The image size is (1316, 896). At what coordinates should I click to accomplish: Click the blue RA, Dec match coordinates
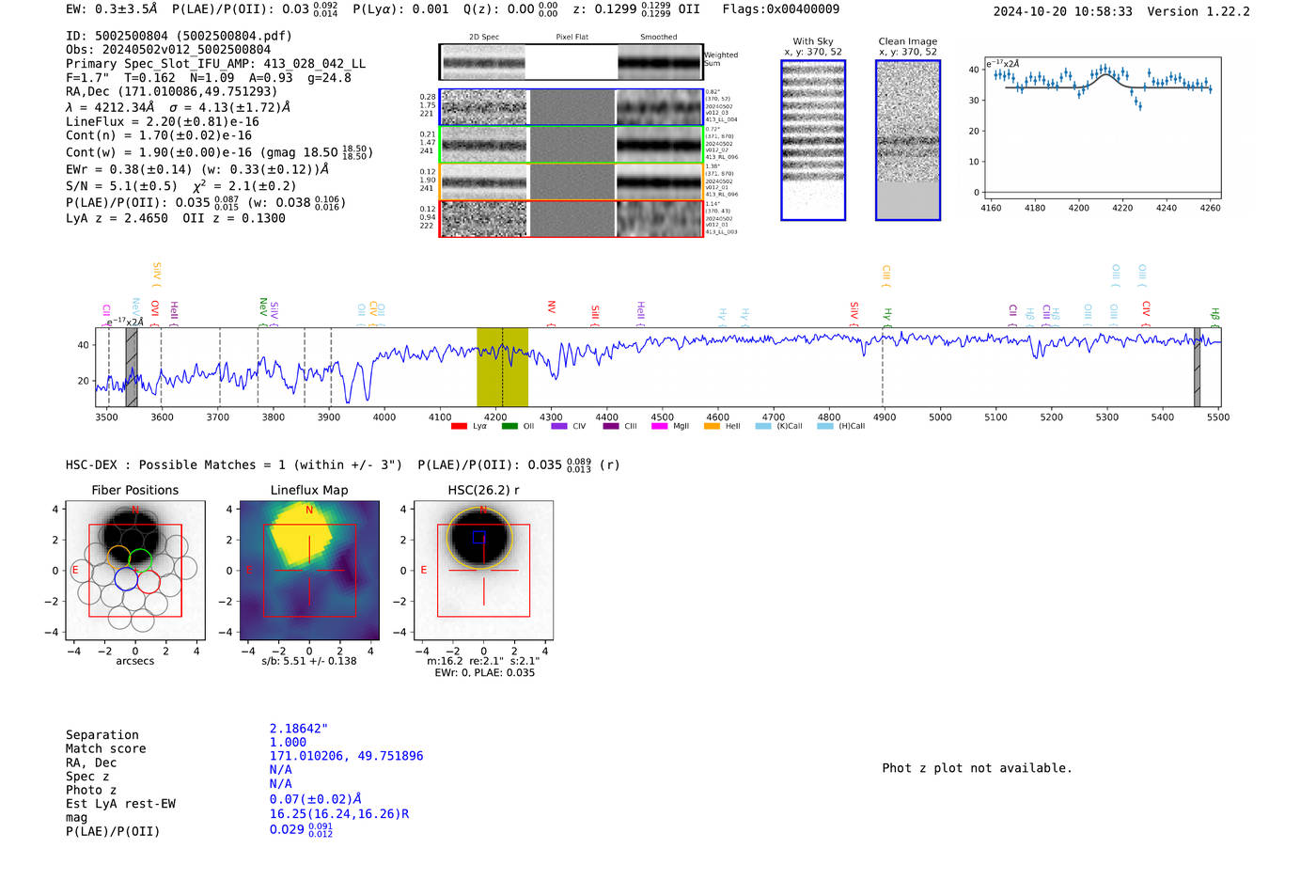pyautogui.click(x=346, y=756)
